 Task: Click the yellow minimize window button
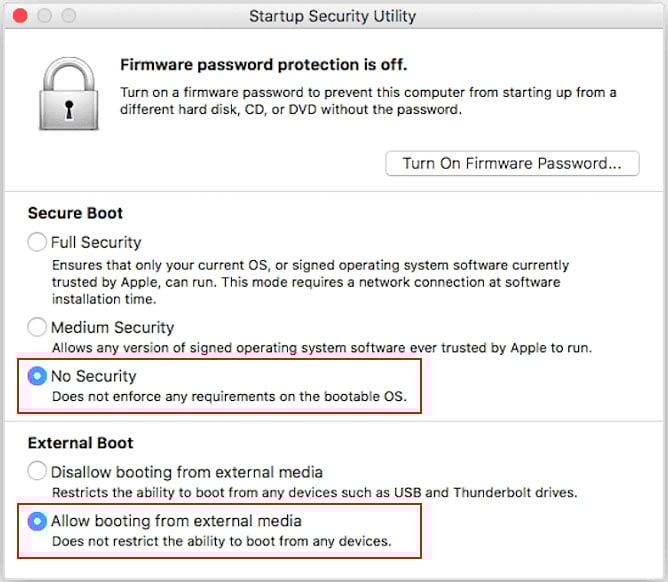(45, 16)
